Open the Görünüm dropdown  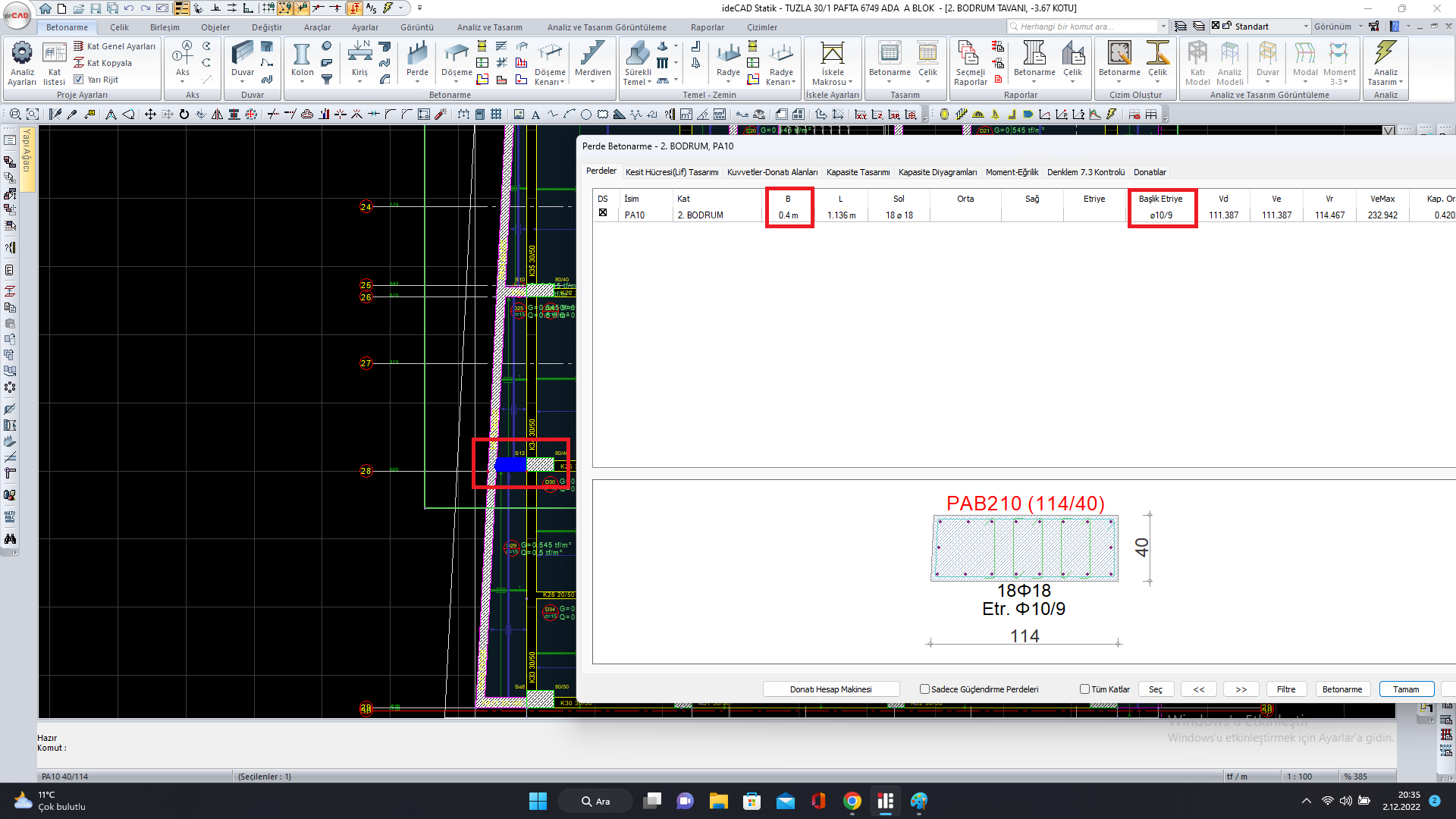1338,27
